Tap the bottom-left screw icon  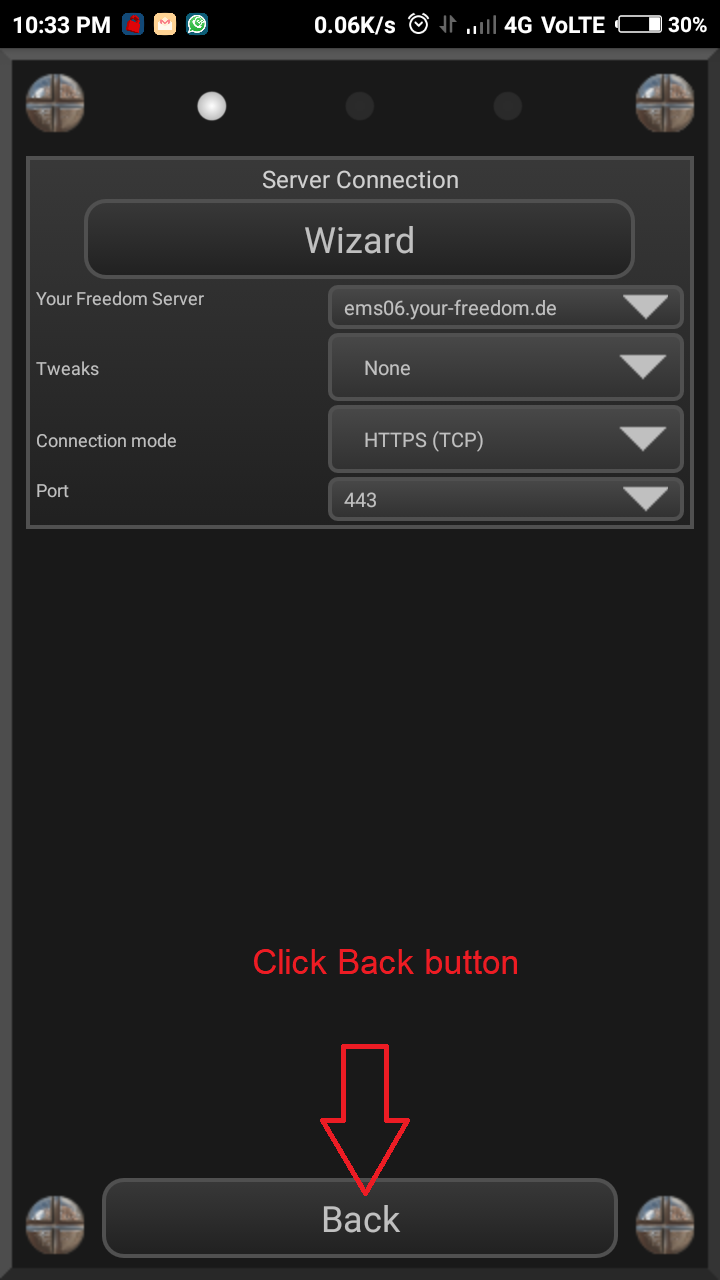point(54,1226)
